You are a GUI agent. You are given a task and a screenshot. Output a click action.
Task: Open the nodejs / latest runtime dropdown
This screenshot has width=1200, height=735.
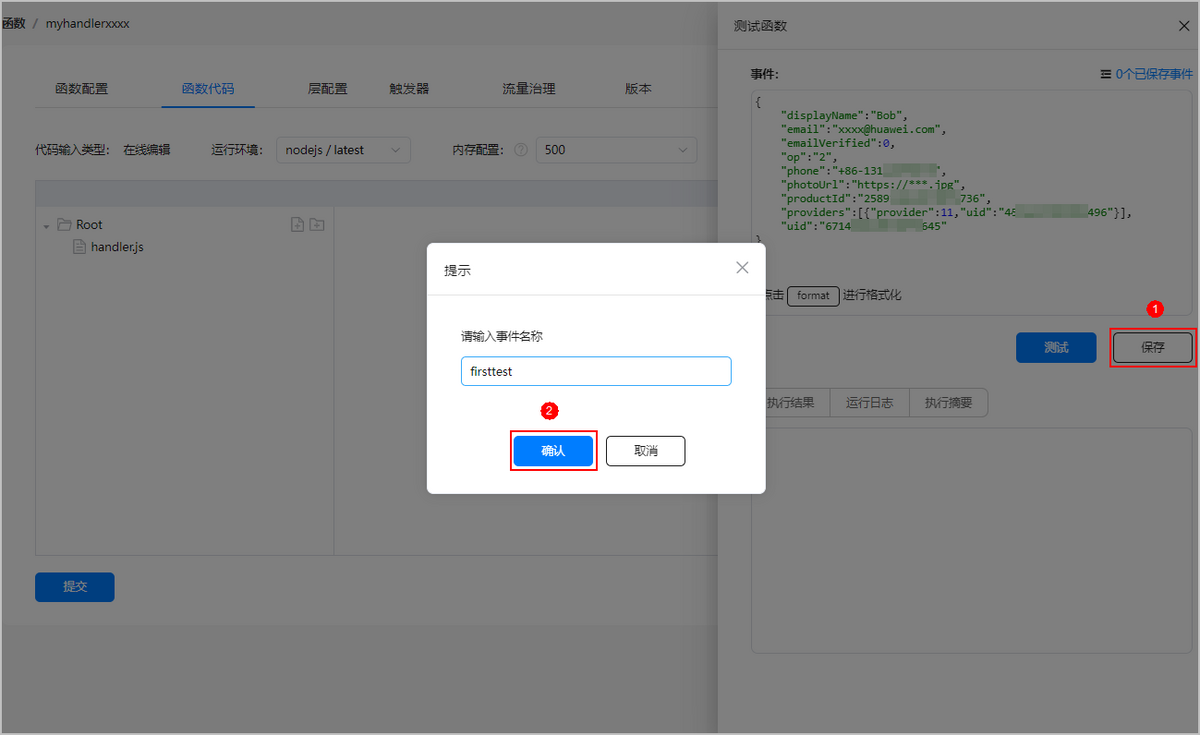click(341, 150)
